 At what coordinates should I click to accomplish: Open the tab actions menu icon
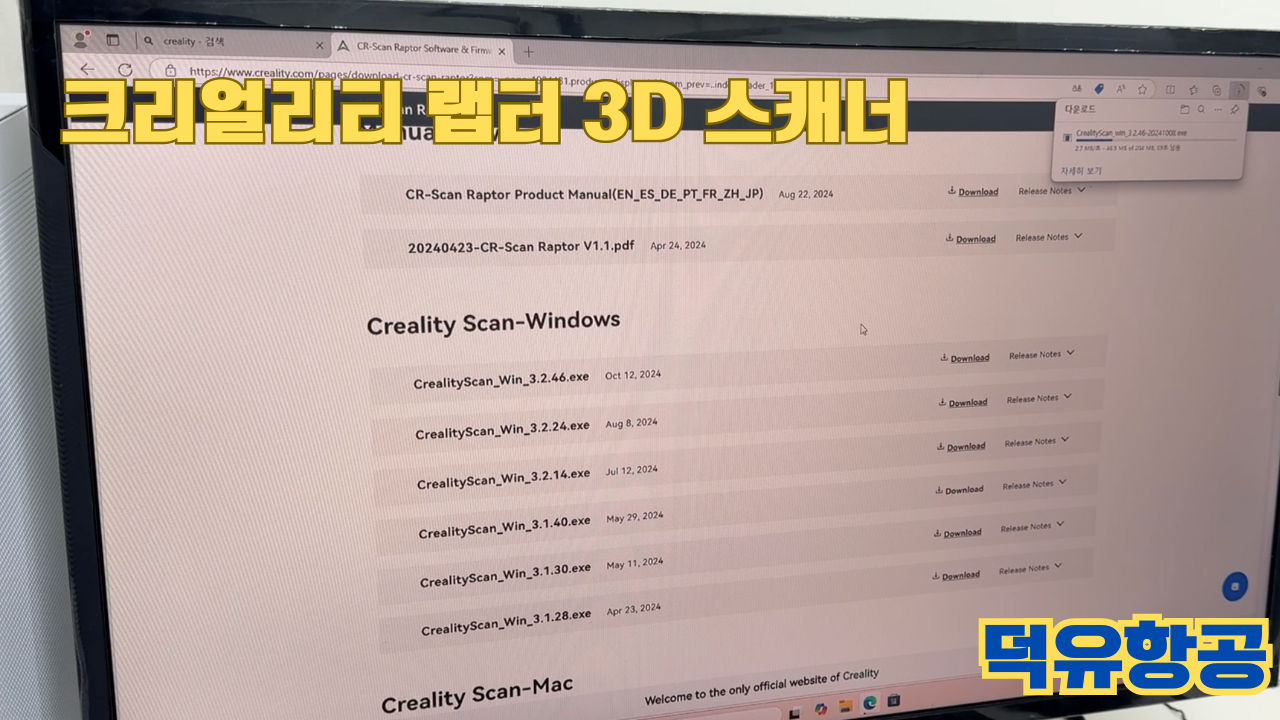pos(113,41)
